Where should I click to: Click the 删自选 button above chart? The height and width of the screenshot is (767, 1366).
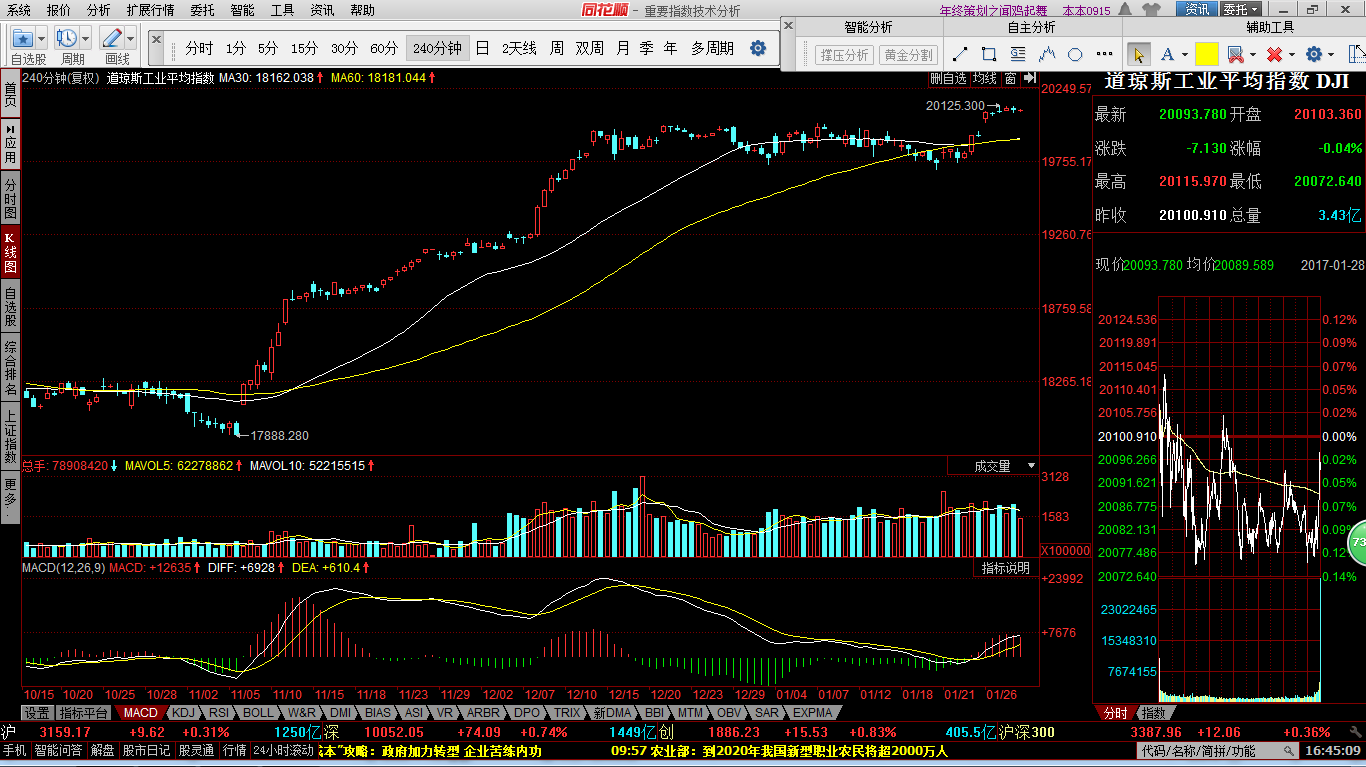[x=948, y=77]
